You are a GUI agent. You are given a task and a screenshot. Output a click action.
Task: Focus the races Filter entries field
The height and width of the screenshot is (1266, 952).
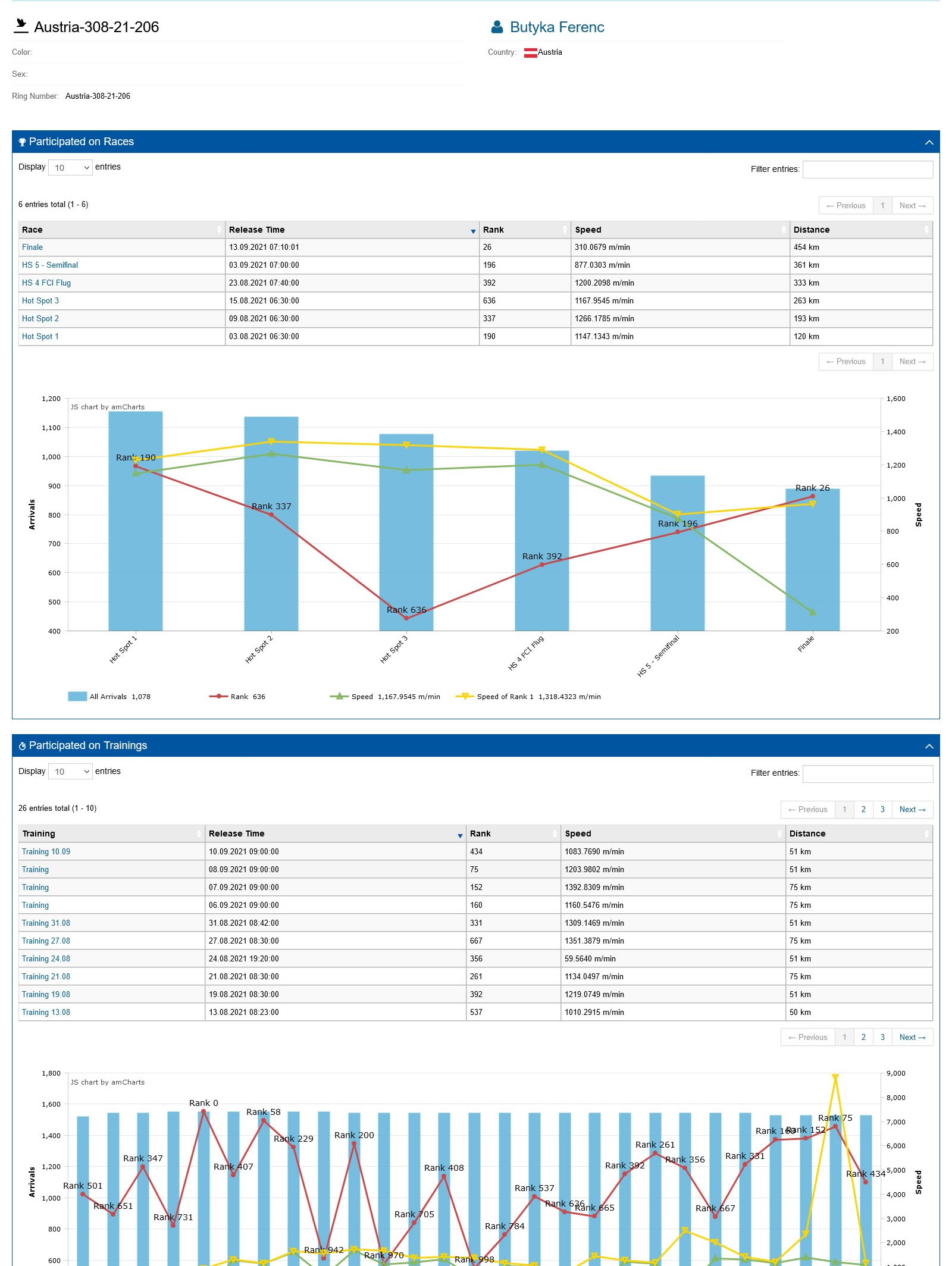point(868,170)
